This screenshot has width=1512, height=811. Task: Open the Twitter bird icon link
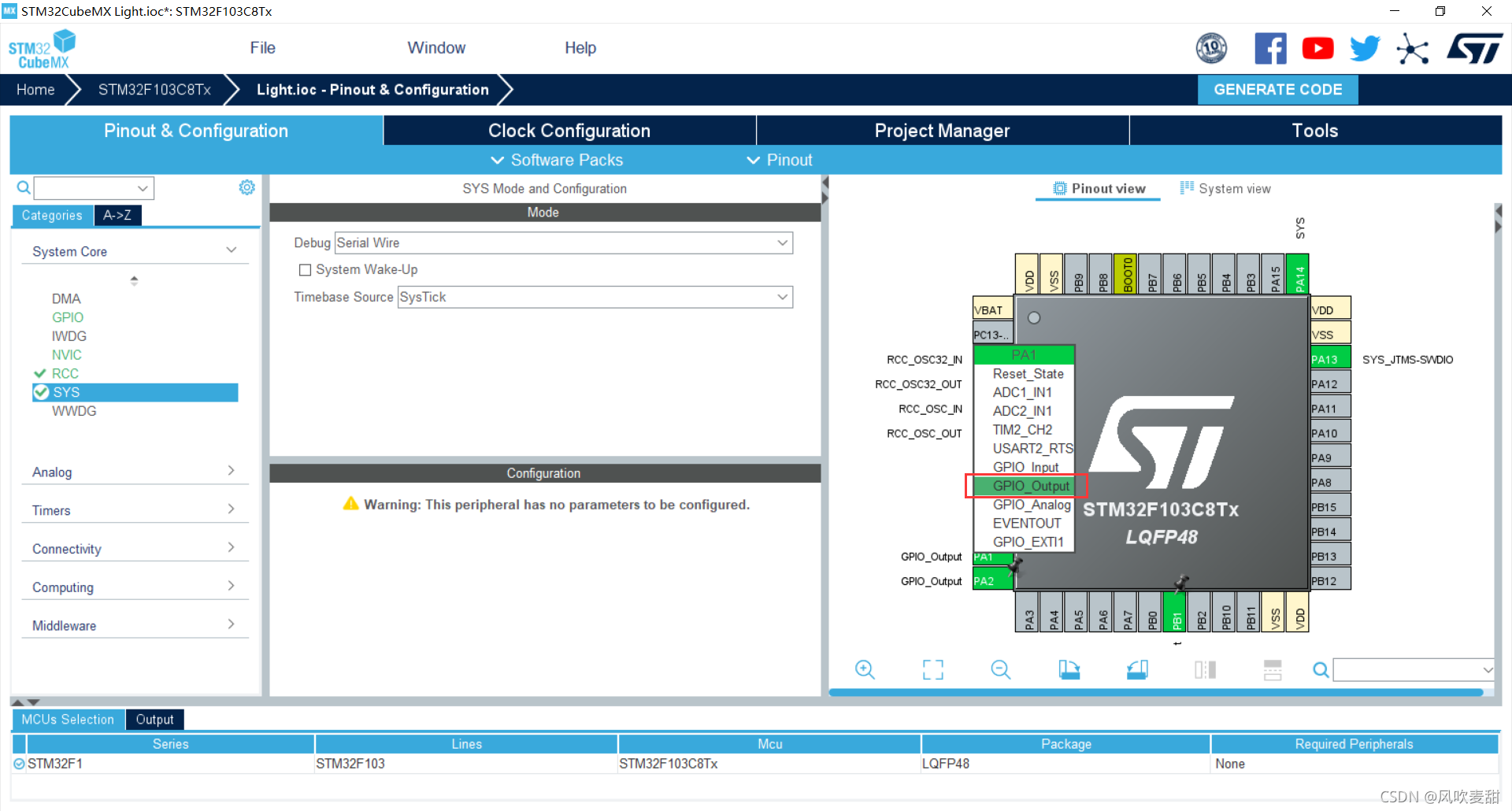[x=1365, y=49]
